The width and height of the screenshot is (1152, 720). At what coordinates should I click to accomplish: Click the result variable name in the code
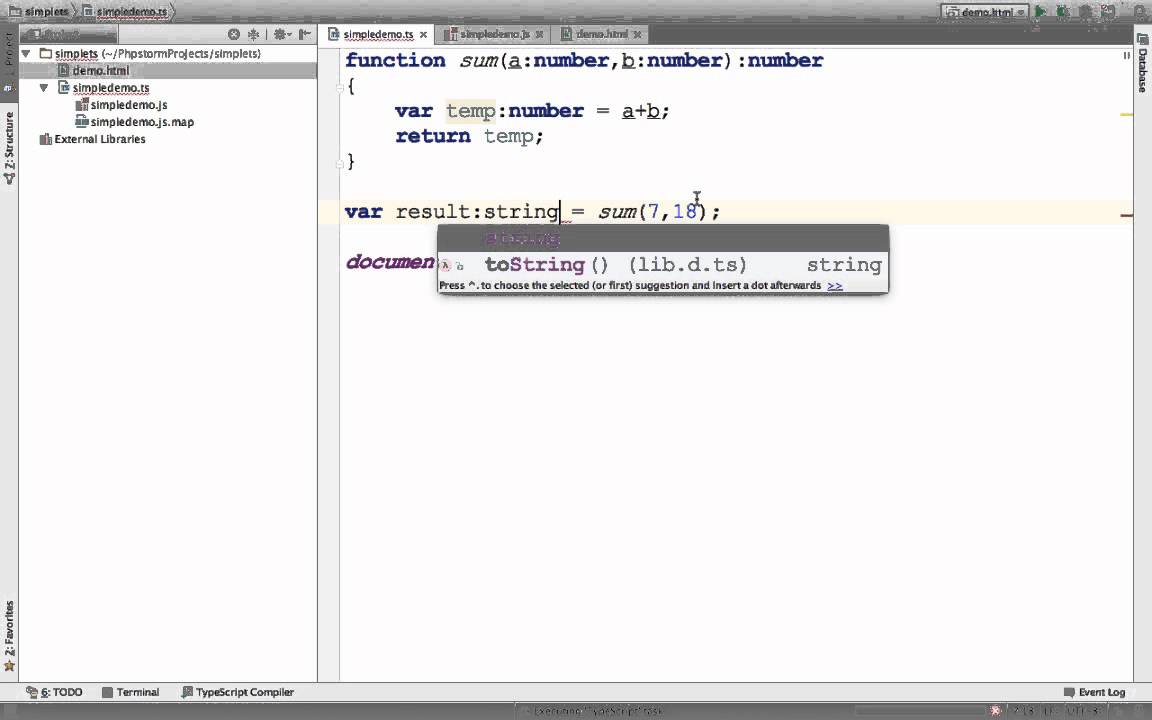click(x=433, y=212)
